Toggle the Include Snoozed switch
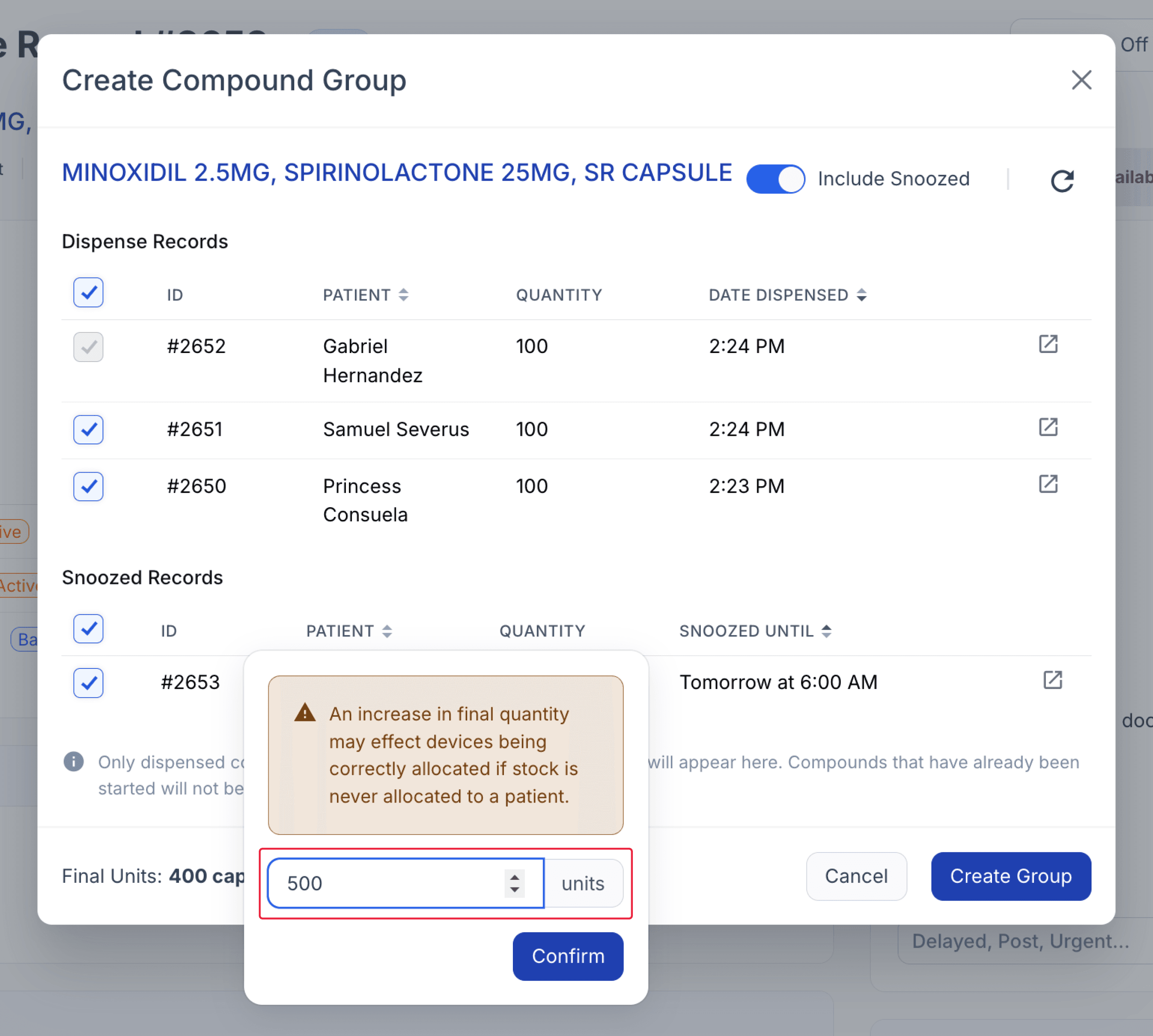Viewport: 1153px width, 1036px height. click(775, 179)
